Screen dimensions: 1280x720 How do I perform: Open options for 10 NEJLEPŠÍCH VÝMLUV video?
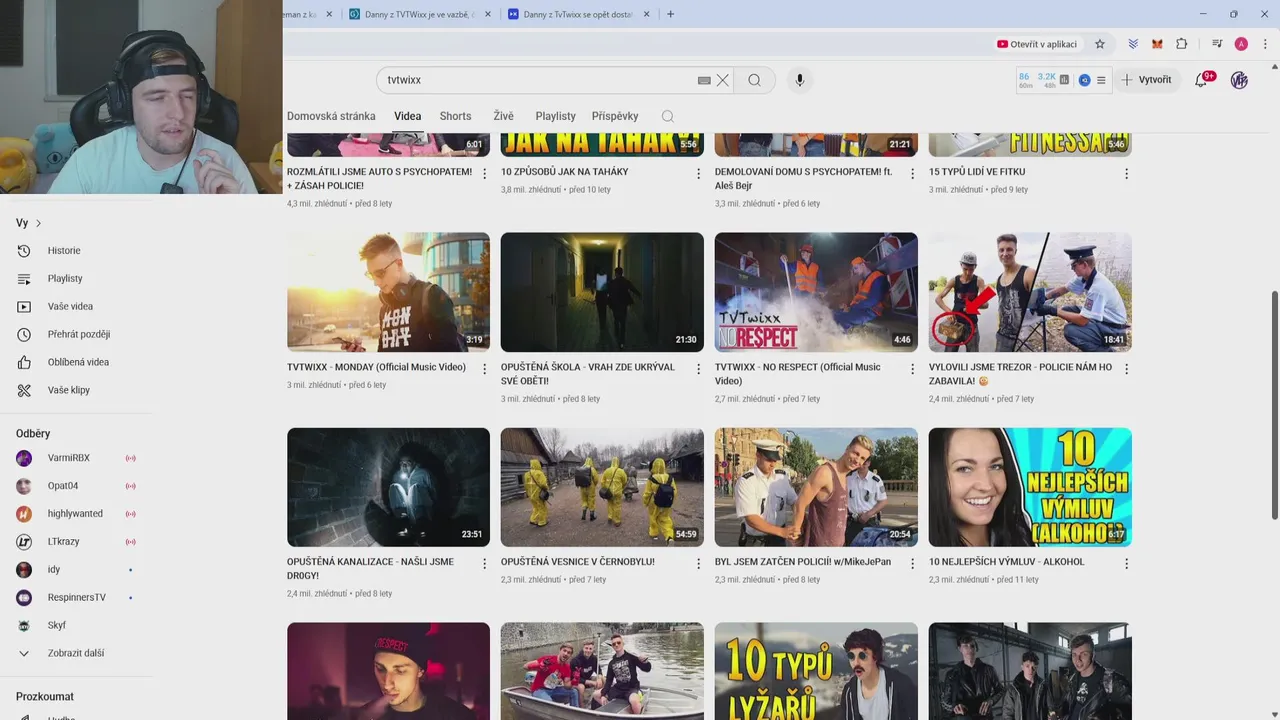(1126, 564)
